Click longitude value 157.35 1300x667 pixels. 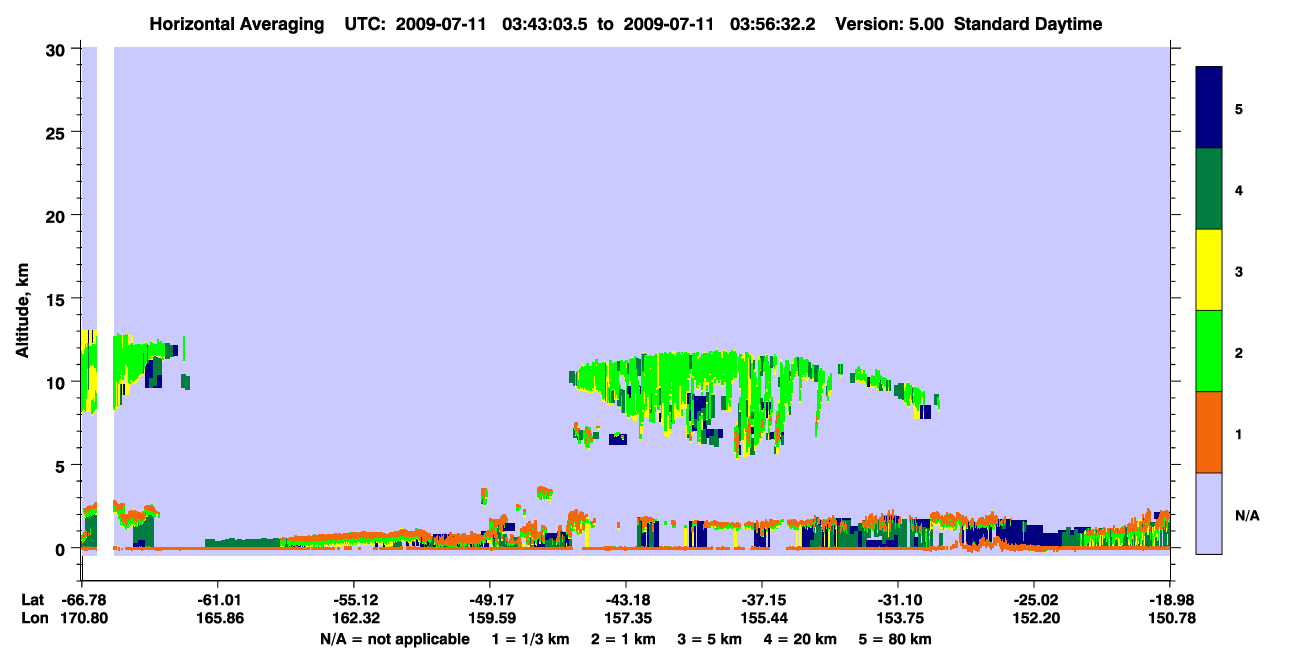[x=626, y=618]
